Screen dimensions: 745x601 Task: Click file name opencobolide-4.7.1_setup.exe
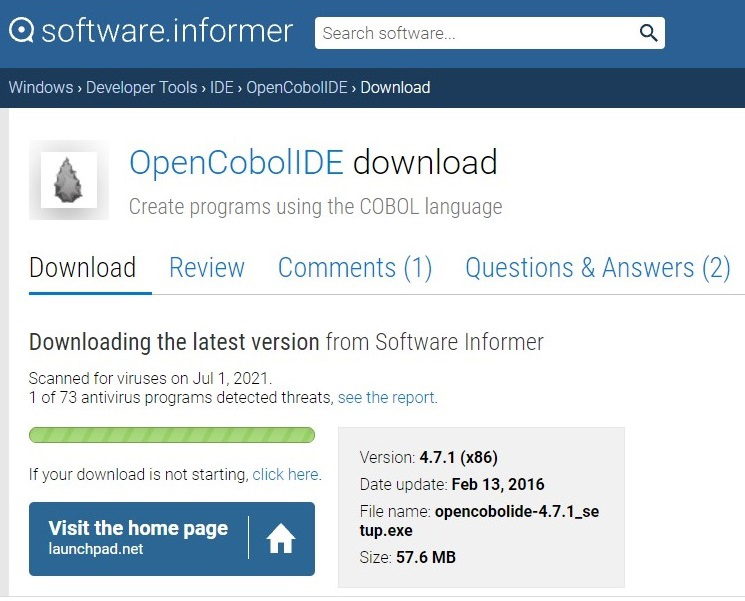click(479, 521)
